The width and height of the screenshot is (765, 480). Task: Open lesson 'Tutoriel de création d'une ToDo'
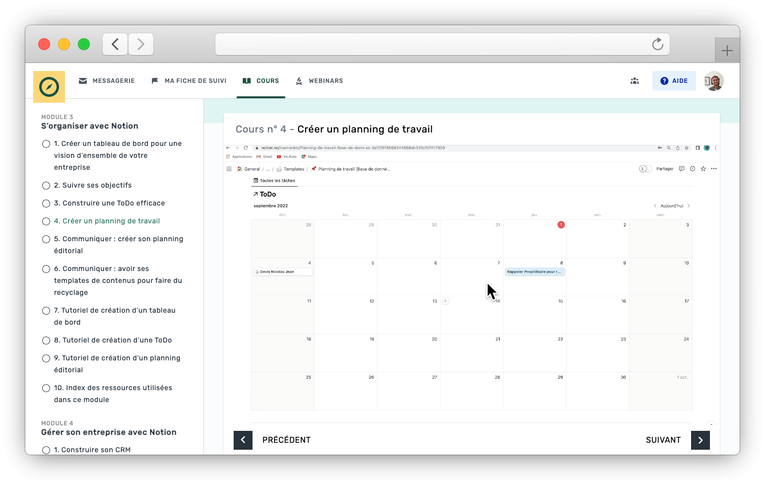113,340
